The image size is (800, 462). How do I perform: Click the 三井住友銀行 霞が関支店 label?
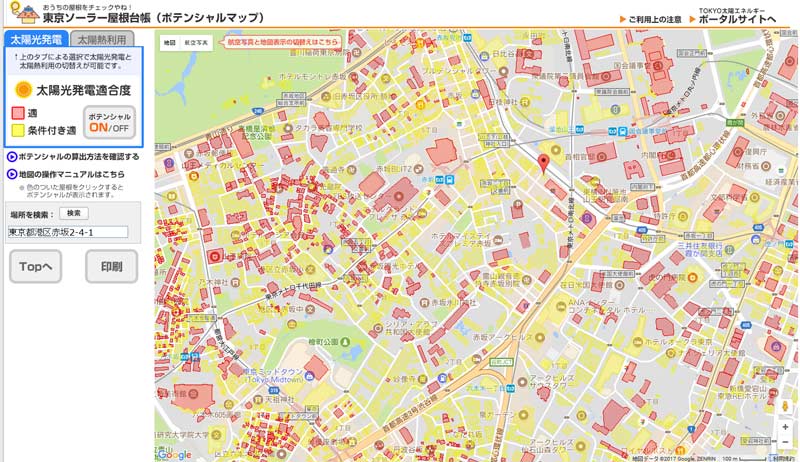coord(699,249)
